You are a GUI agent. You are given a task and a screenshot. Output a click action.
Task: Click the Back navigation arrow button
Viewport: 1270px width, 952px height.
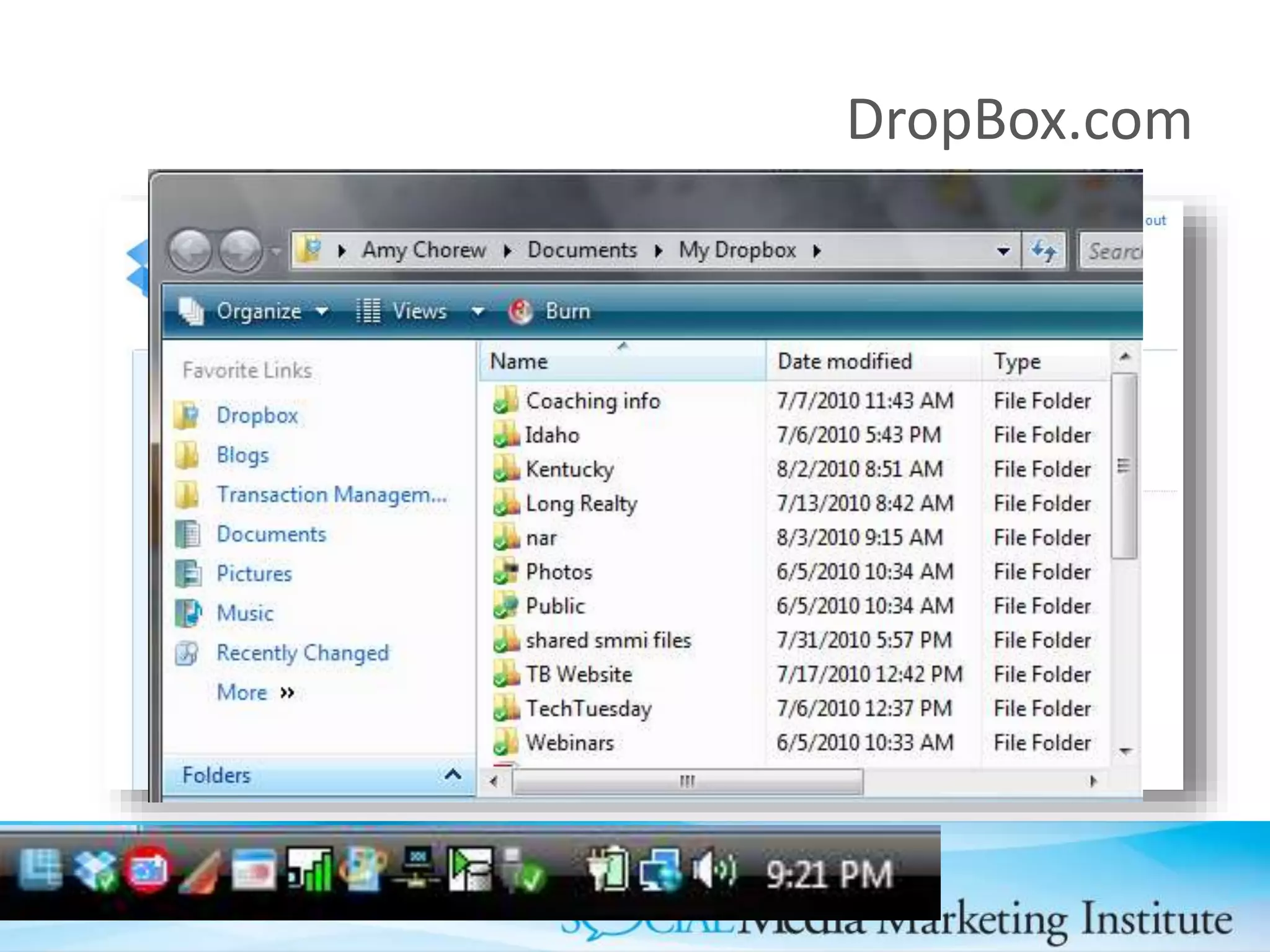coord(190,251)
